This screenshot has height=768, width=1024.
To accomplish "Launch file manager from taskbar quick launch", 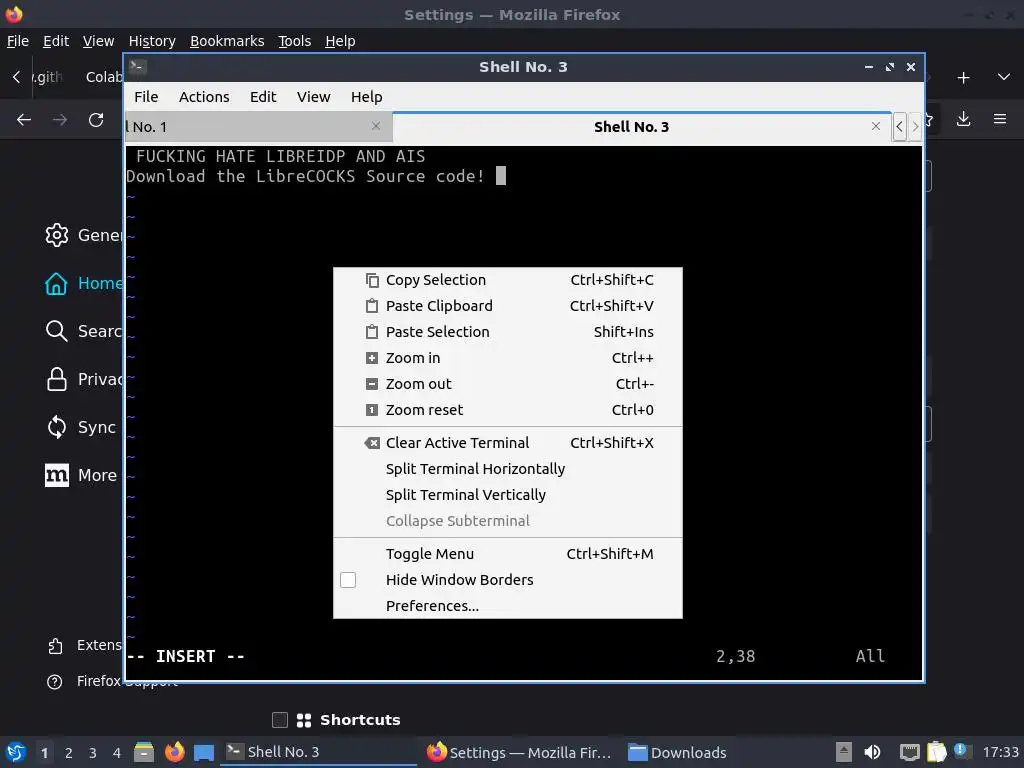I will (x=144, y=752).
